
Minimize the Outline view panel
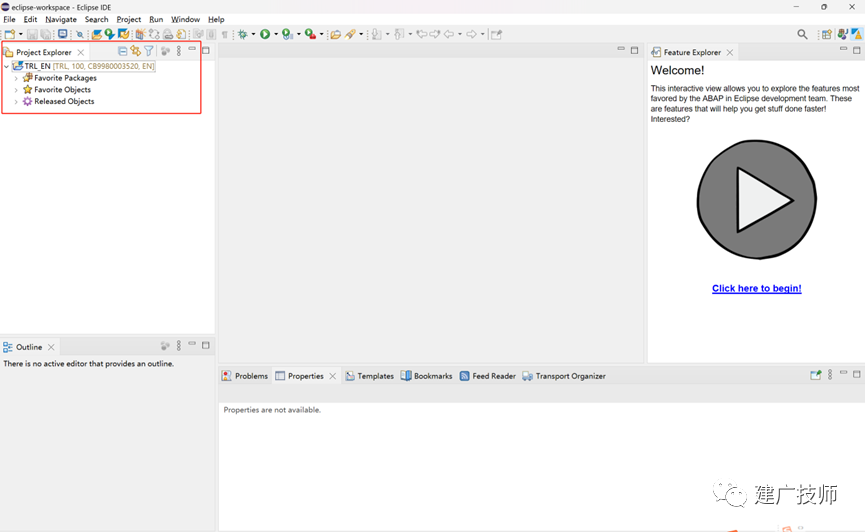point(192,344)
